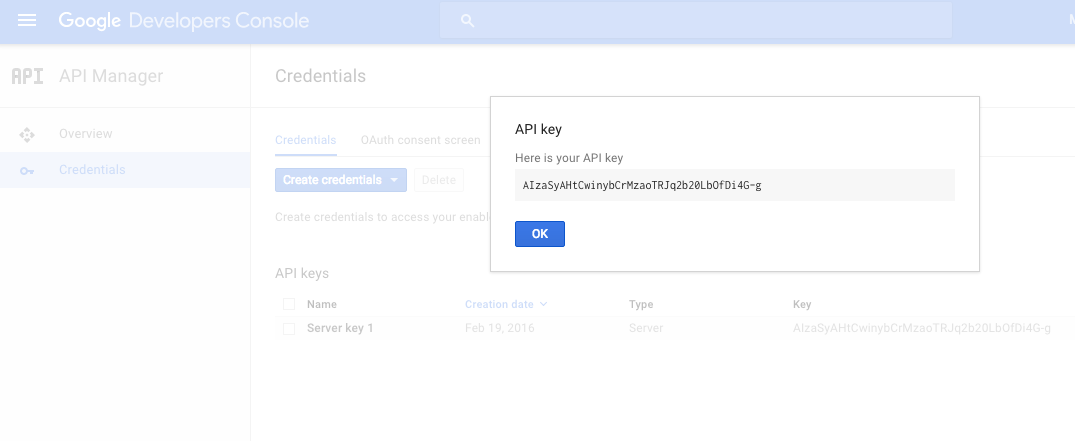Open Overview in the sidebar
1075x441 pixels.
pos(86,134)
